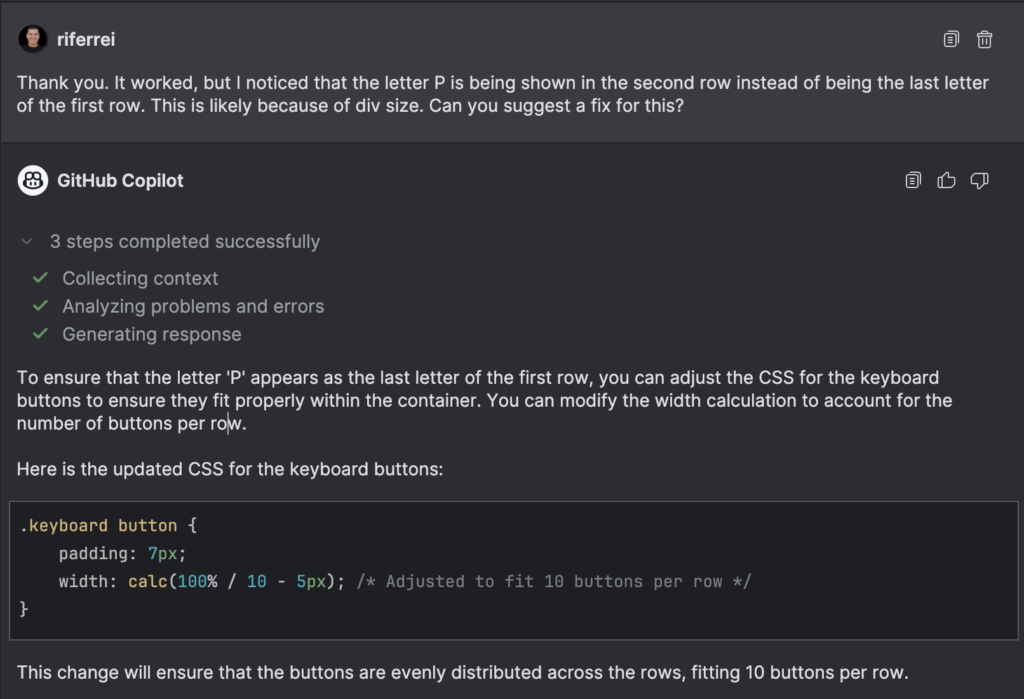Click '3 steps completed successfully' header
1024x699 pixels.
[185, 242]
